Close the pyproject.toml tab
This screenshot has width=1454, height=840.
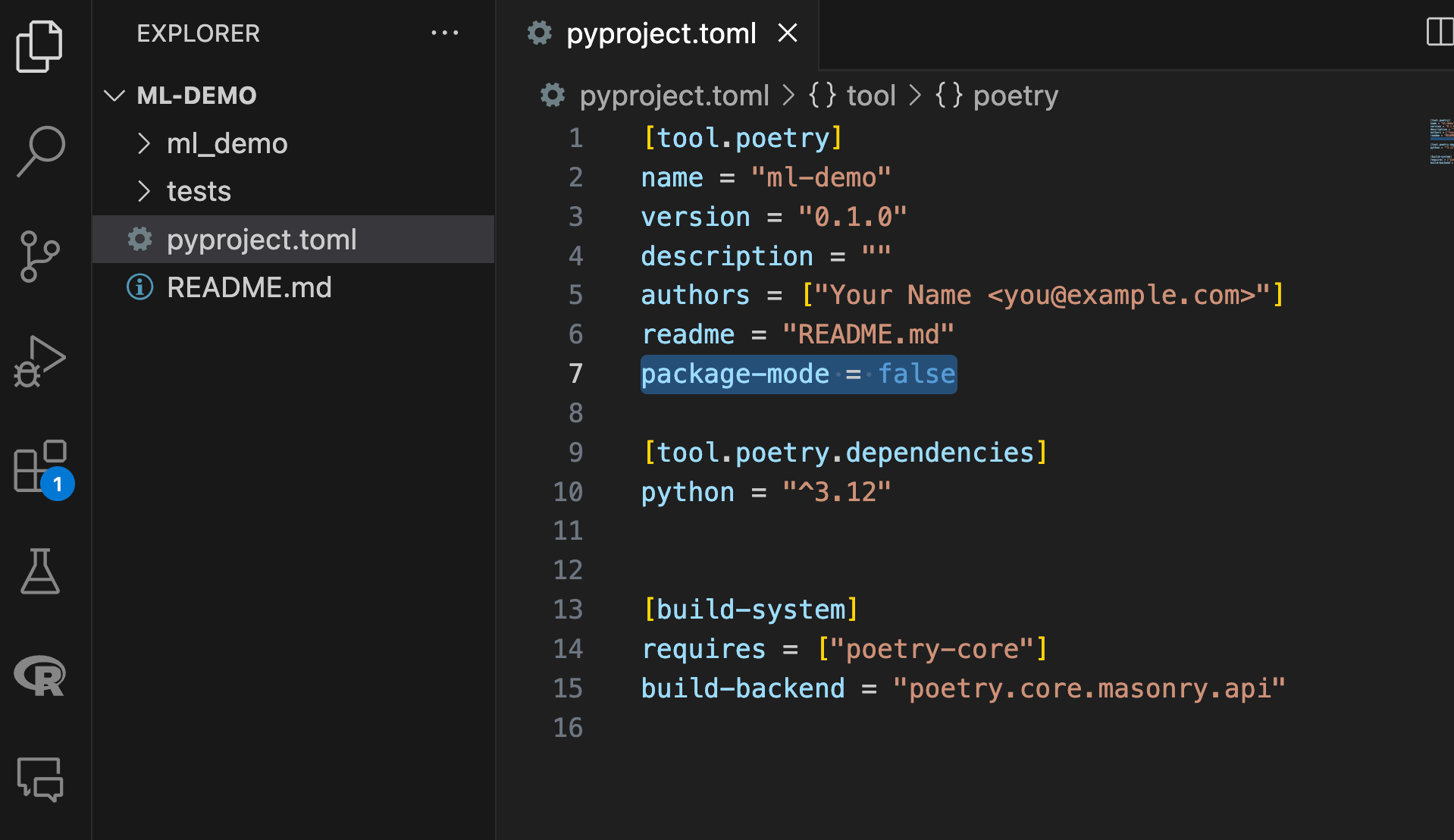click(788, 33)
